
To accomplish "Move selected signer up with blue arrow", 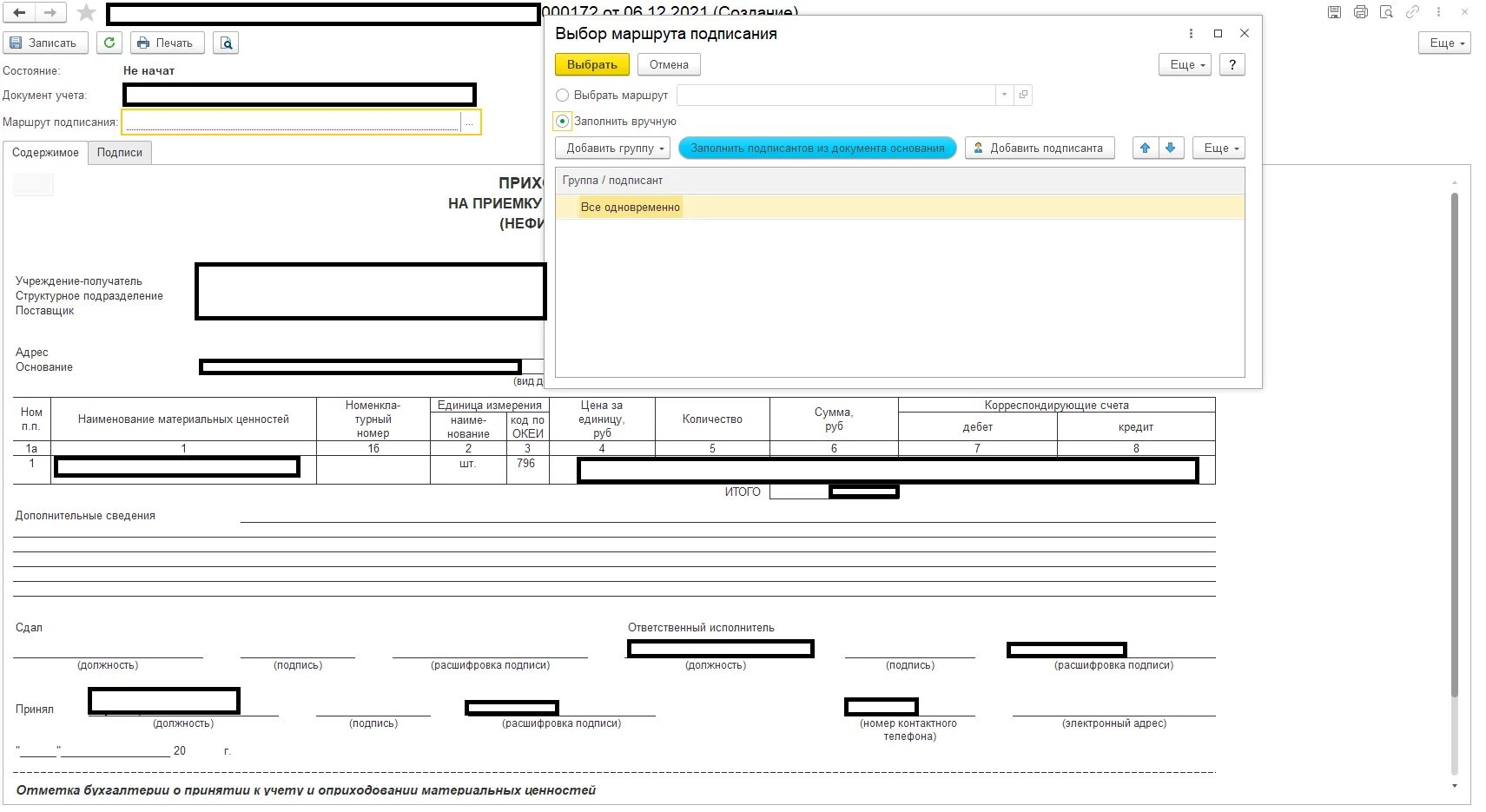I will click(x=1146, y=149).
